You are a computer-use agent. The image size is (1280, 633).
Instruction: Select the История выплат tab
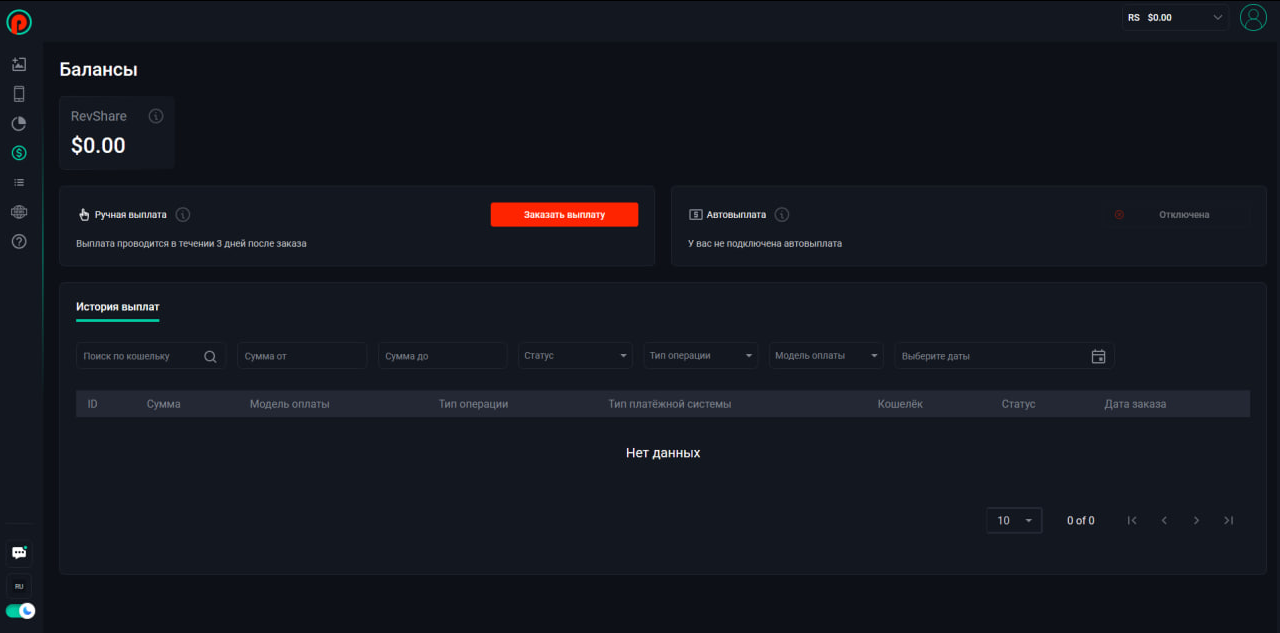pos(118,307)
